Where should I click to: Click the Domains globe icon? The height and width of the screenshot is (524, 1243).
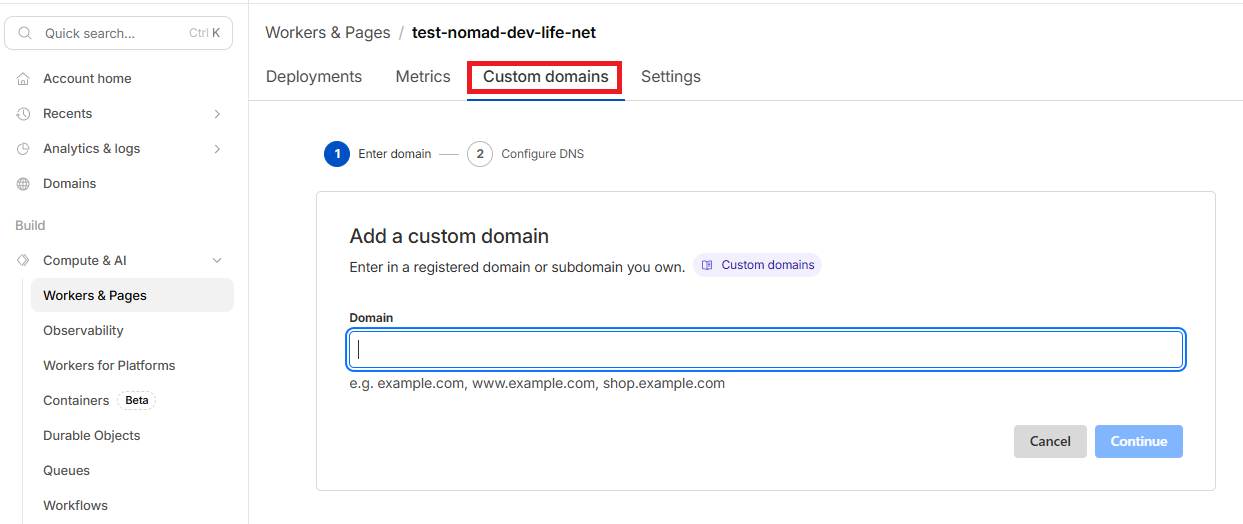coord(23,184)
